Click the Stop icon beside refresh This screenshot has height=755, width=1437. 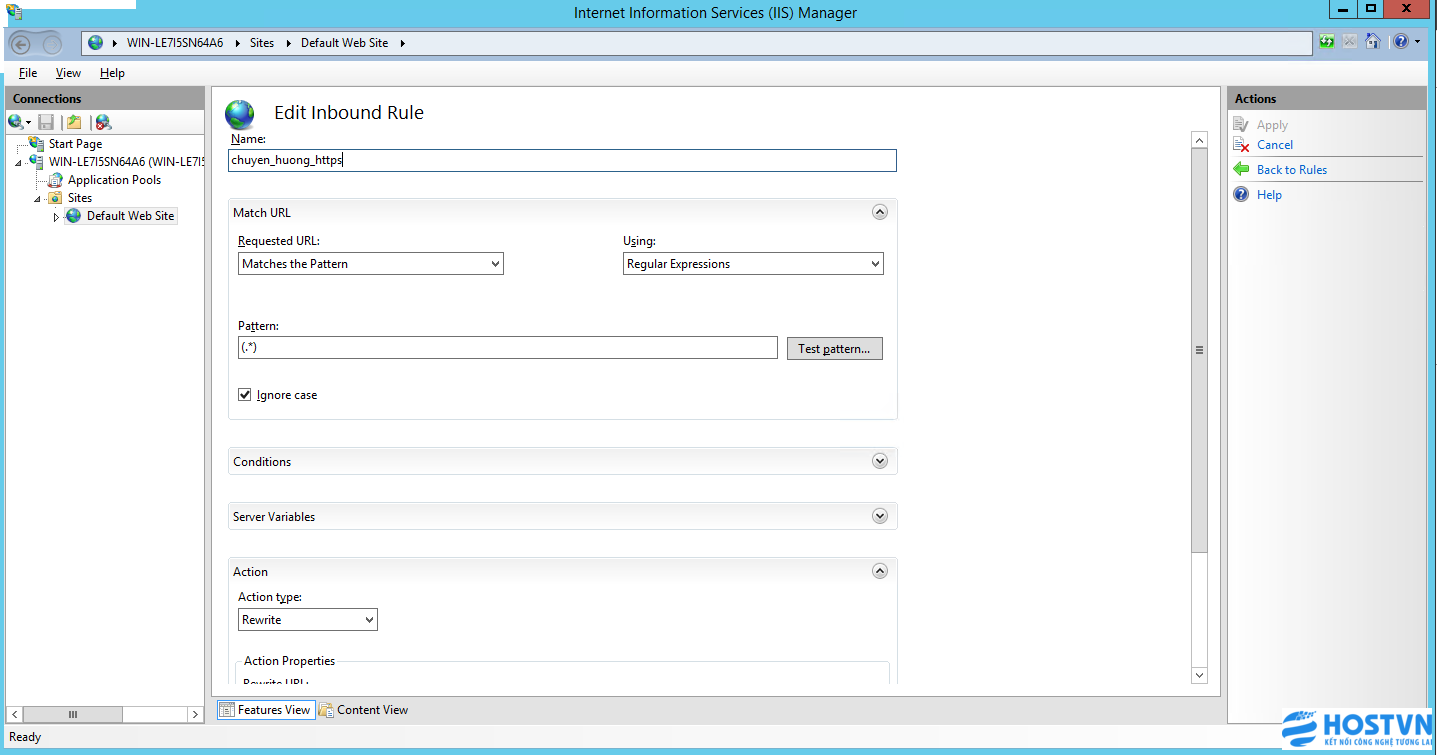pyautogui.click(x=1350, y=42)
